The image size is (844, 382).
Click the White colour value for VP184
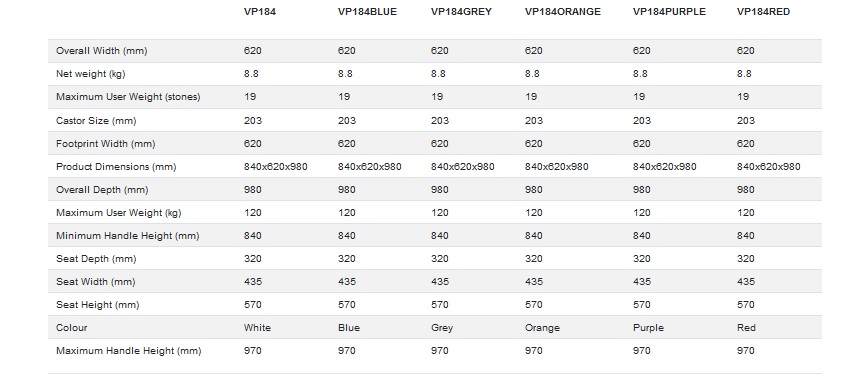(257, 328)
